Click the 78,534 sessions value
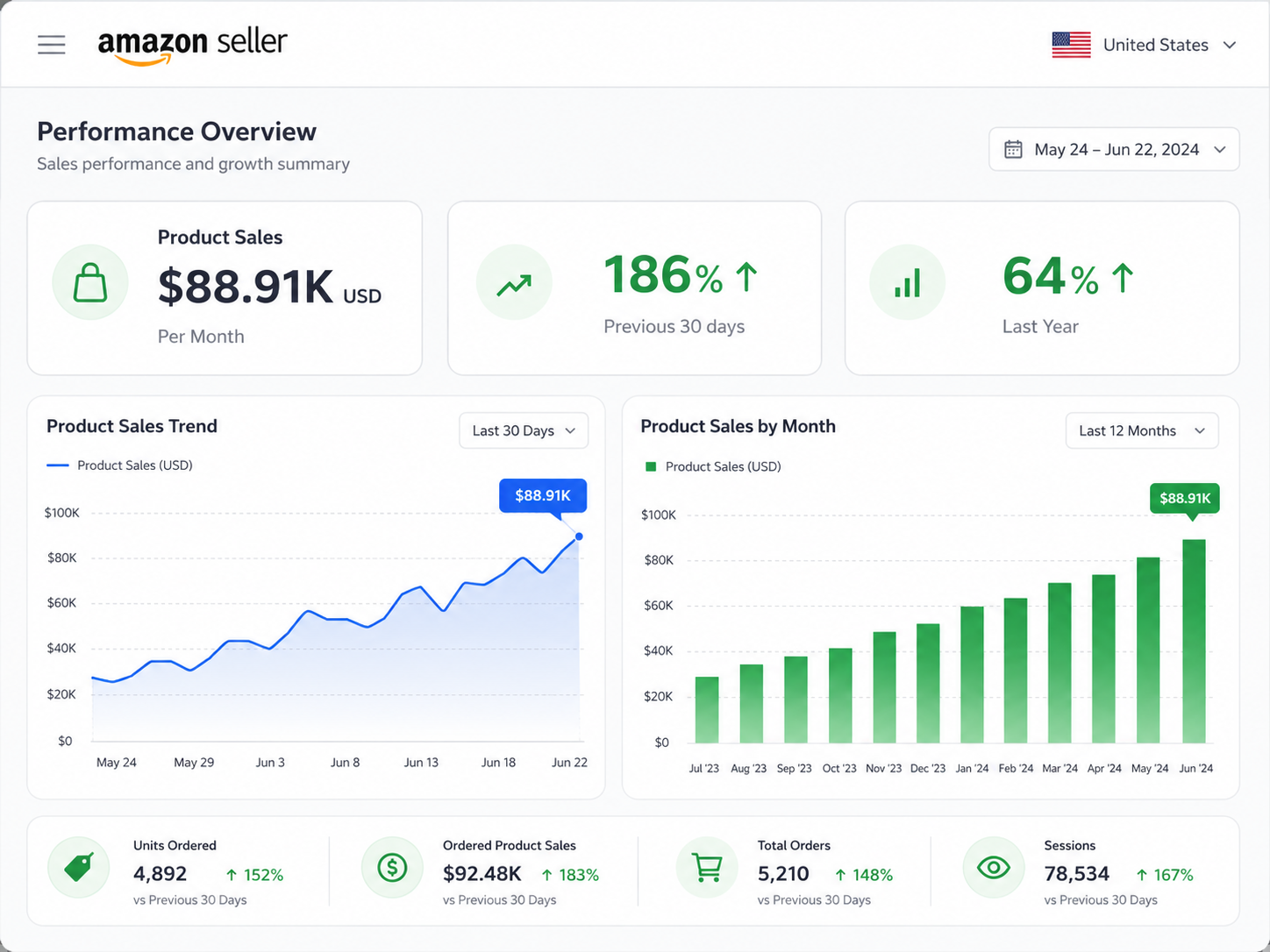The width and height of the screenshot is (1270, 952). coord(1076,874)
